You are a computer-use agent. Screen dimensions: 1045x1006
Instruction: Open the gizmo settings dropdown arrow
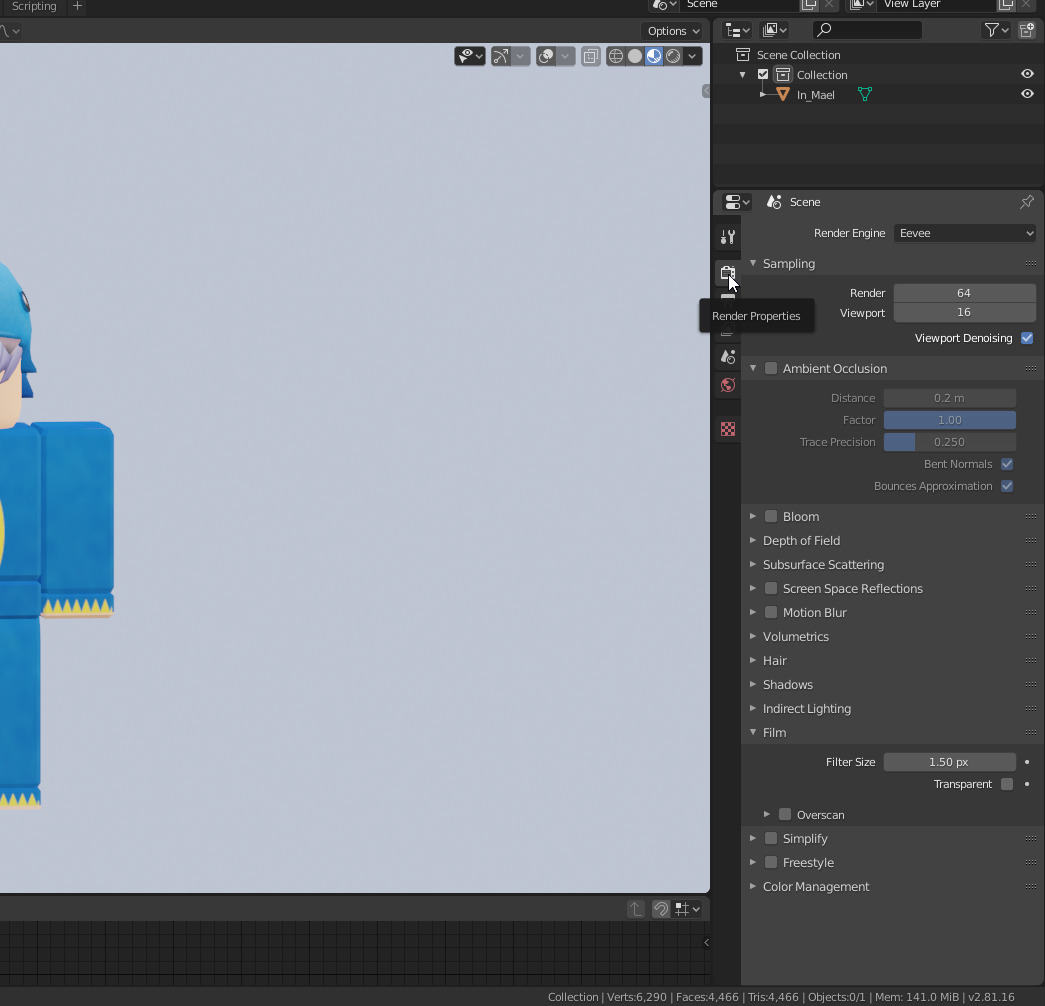(x=521, y=56)
